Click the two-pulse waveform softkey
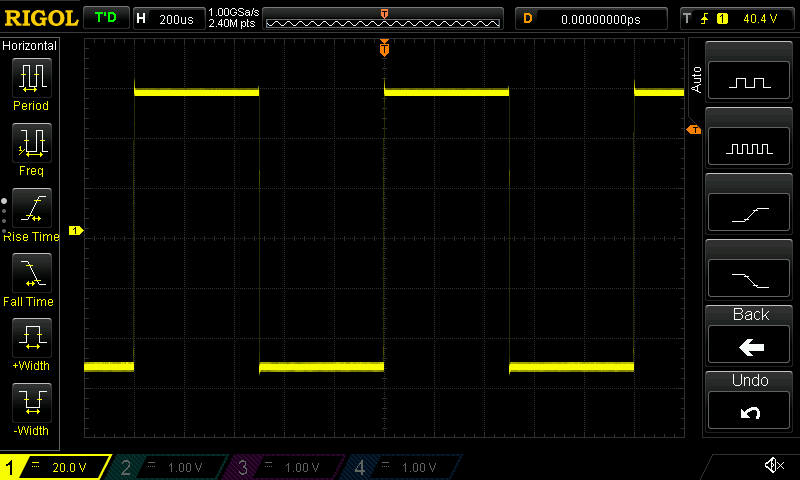Image resolution: width=800 pixels, height=480 pixels. (749, 81)
